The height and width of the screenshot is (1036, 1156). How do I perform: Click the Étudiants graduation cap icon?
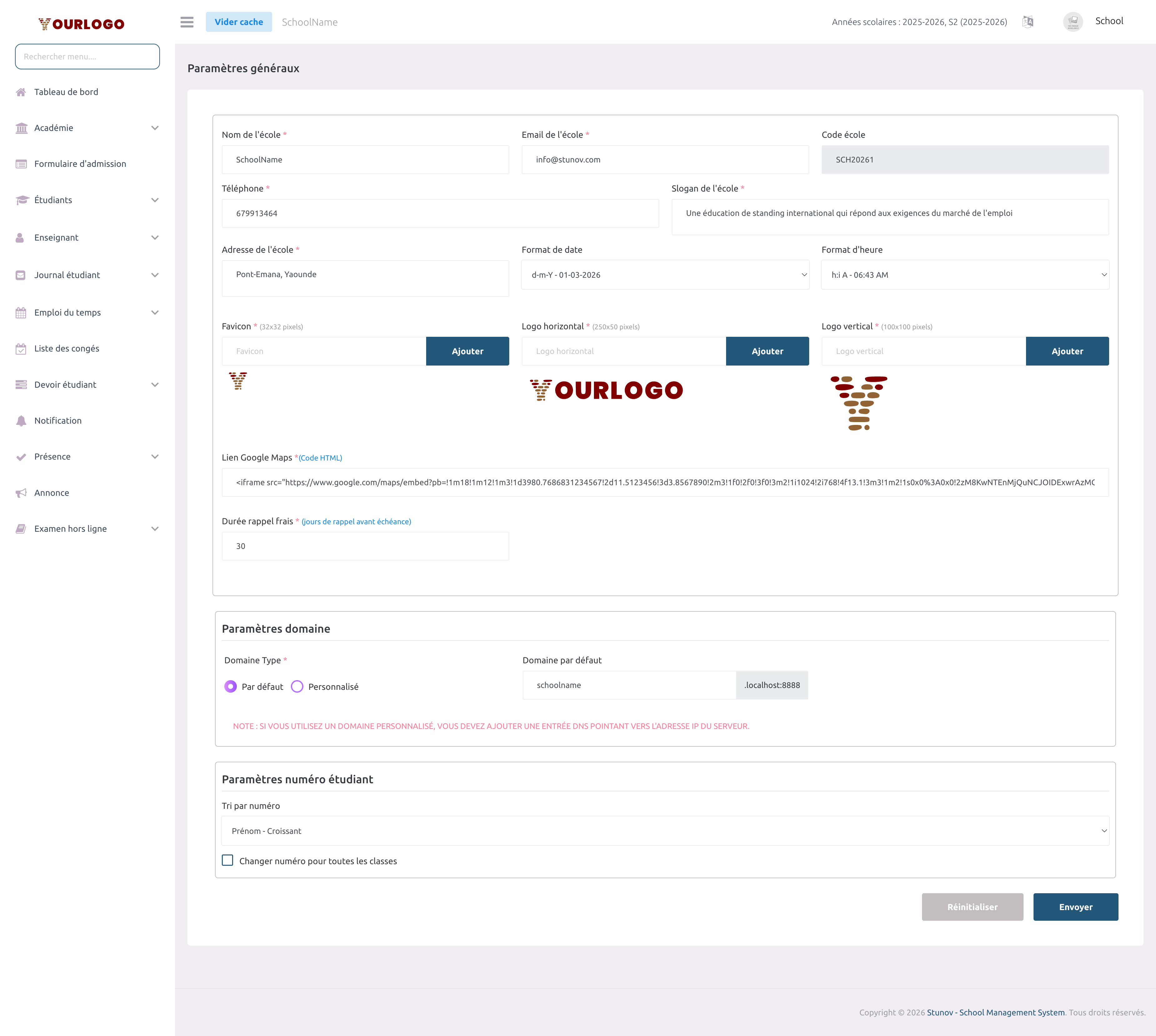[x=21, y=200]
